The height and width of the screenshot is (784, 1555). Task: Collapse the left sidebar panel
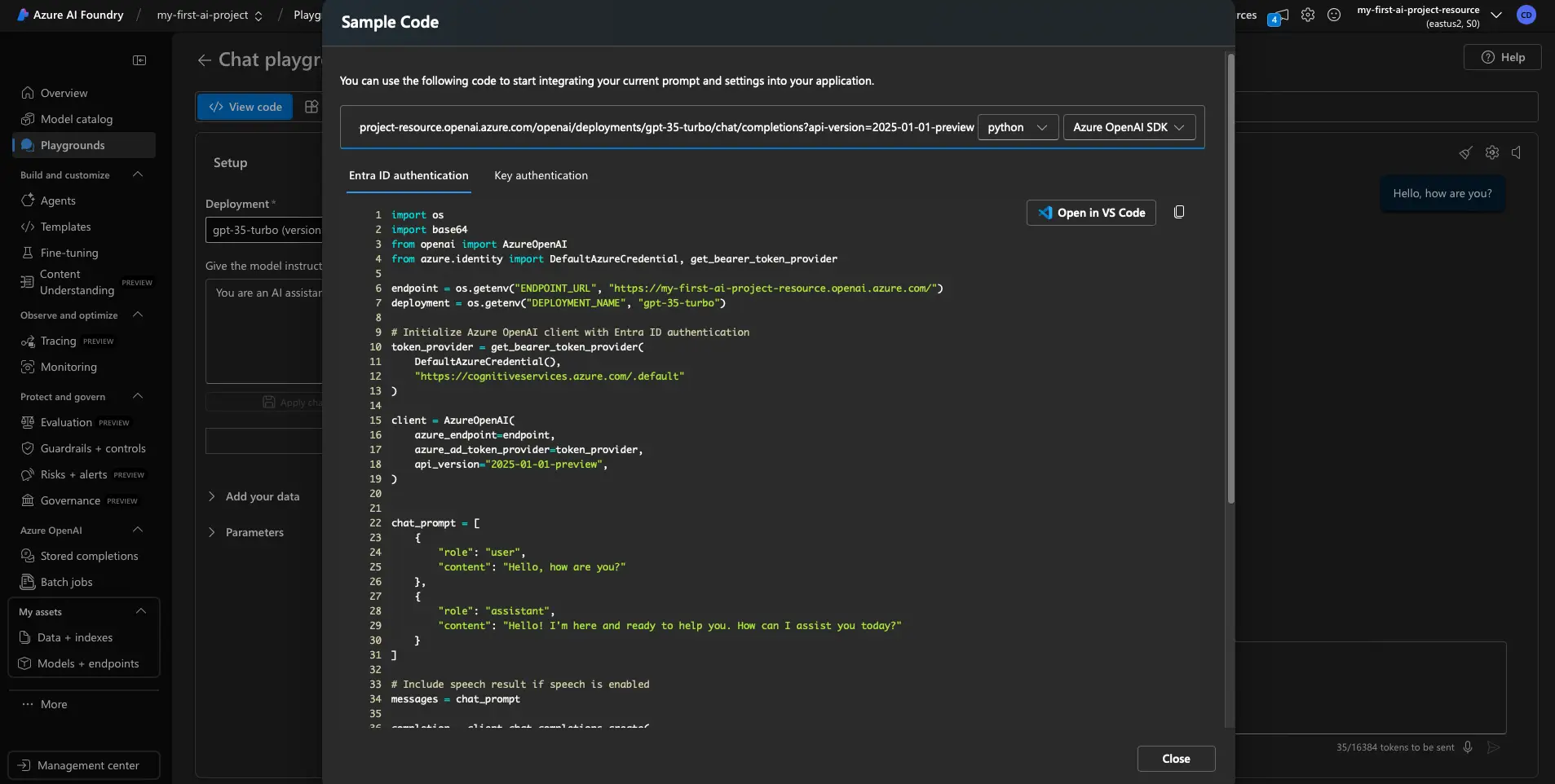[x=139, y=60]
